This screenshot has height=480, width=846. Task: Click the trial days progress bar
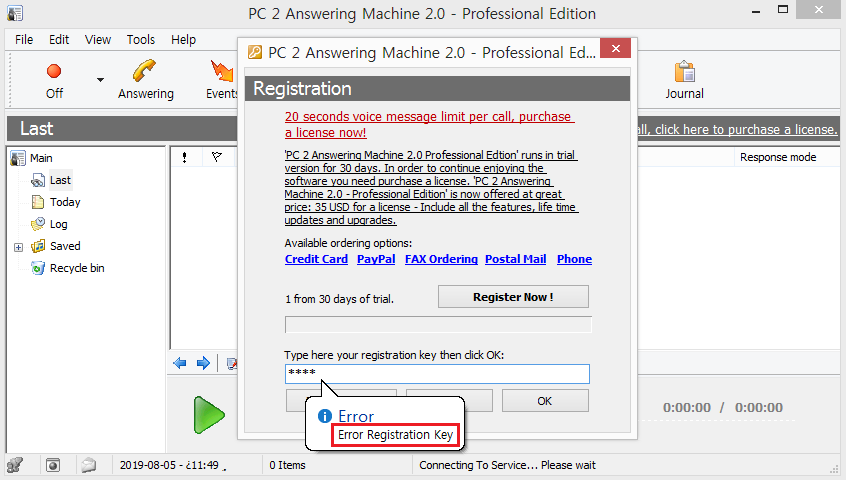coord(438,325)
